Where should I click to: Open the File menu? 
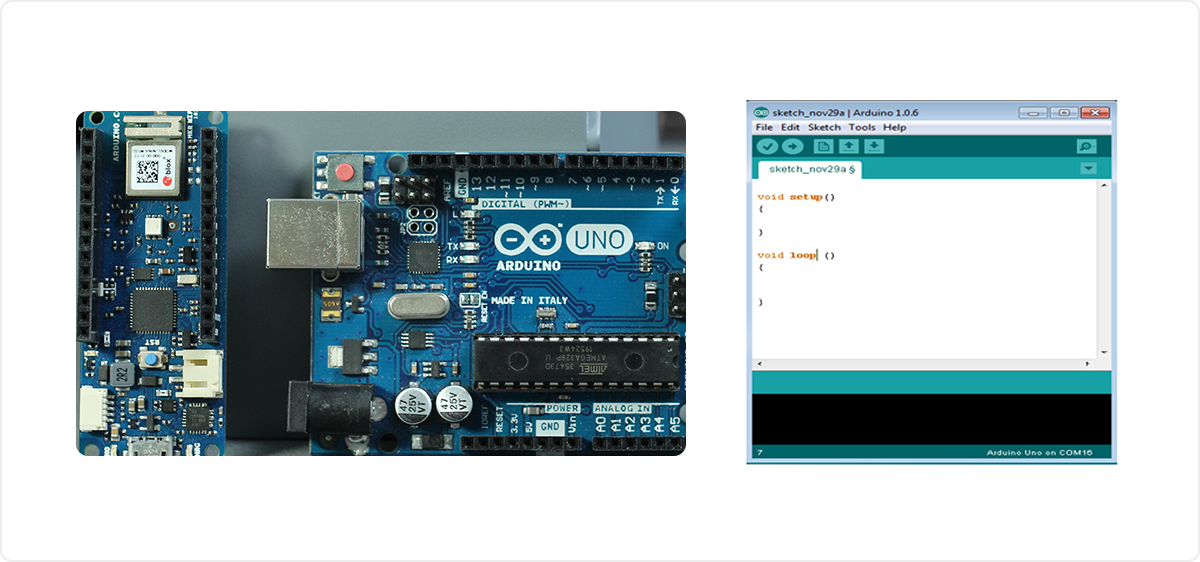coord(764,128)
